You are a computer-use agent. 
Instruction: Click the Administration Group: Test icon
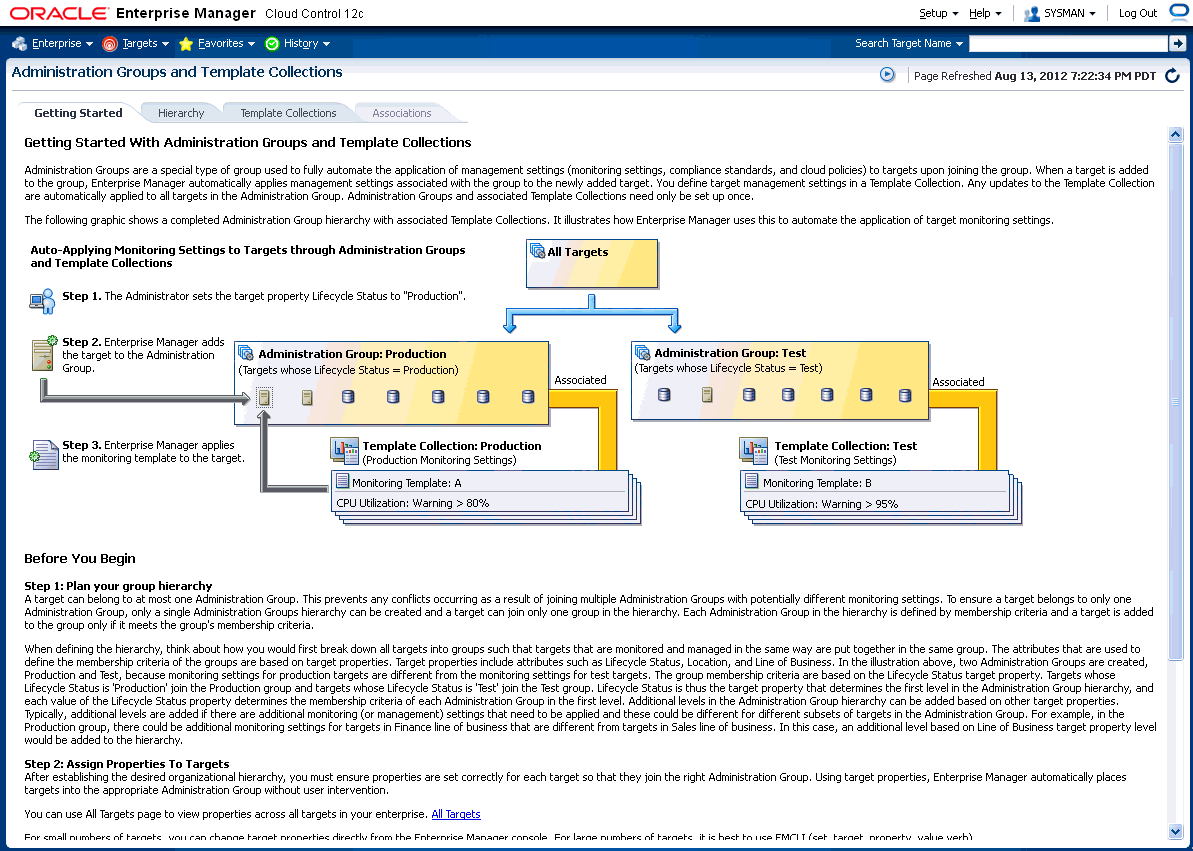pos(642,352)
